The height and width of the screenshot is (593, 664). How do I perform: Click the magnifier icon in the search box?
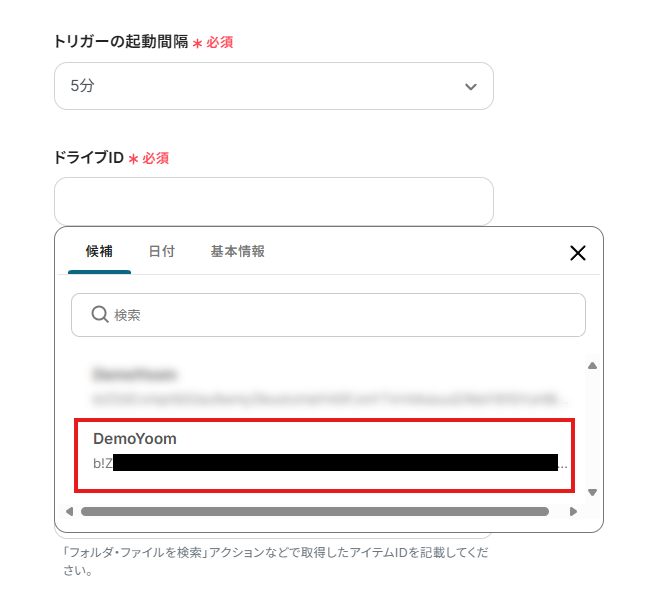(100, 315)
